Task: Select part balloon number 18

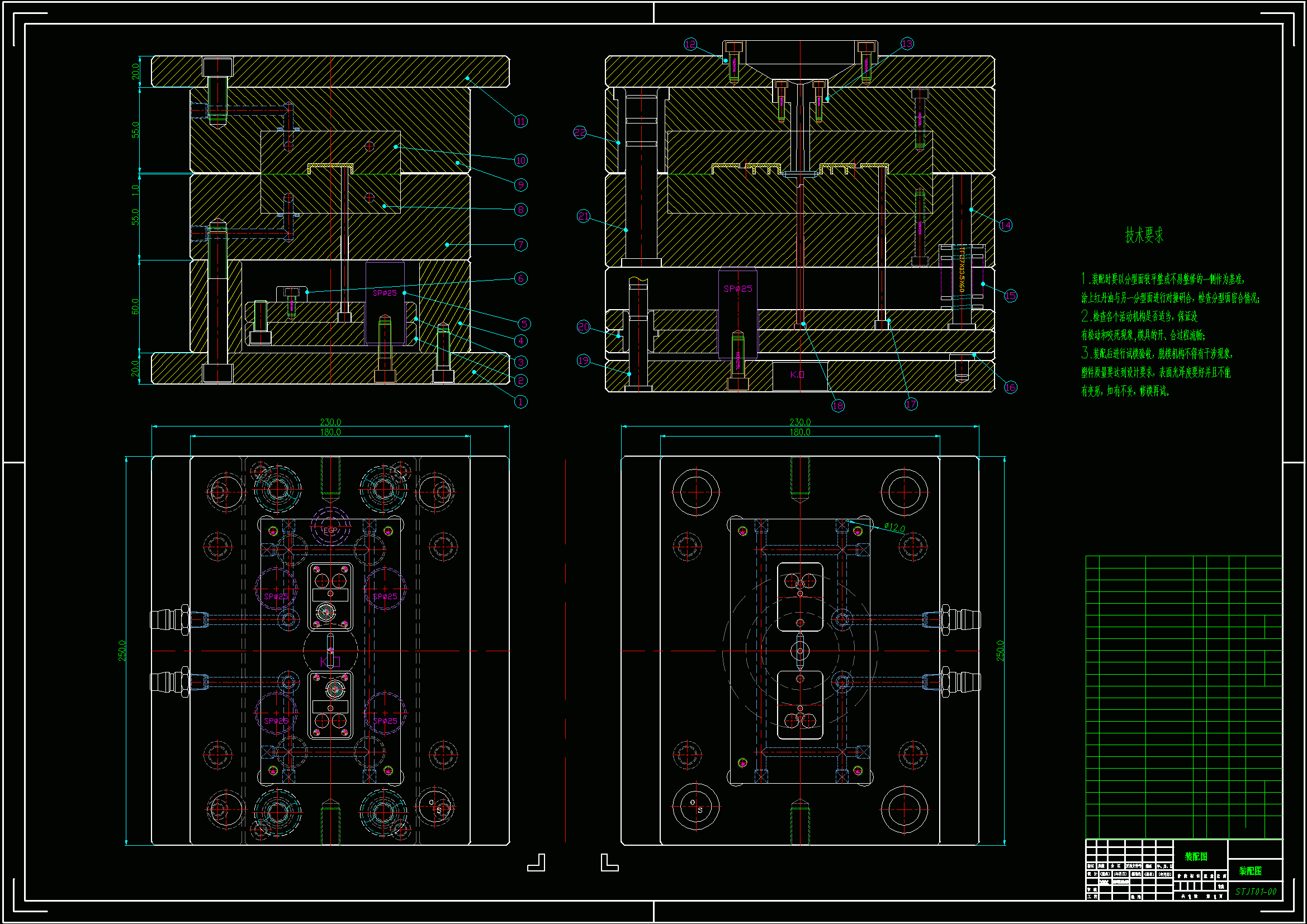Action: [837, 406]
